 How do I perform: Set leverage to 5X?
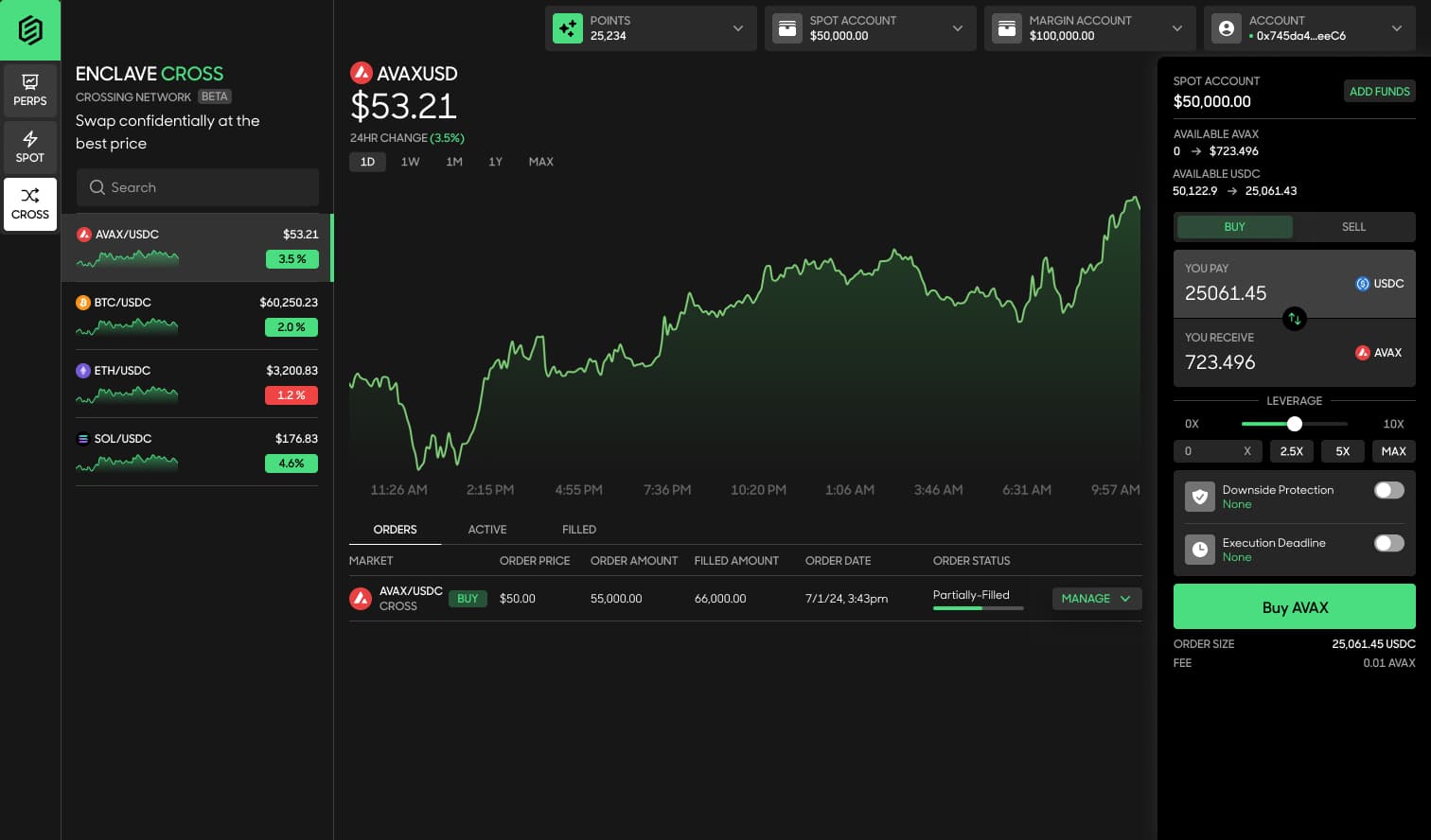pyautogui.click(x=1342, y=451)
